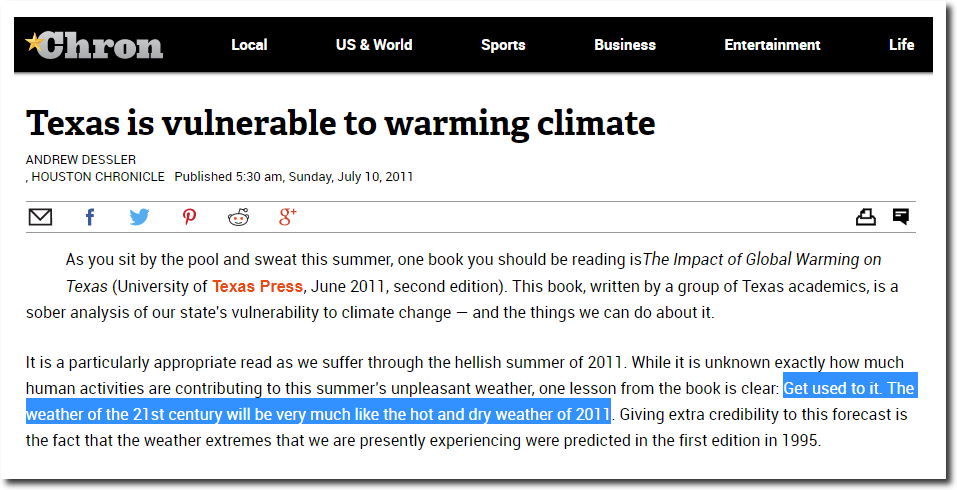Click author name Andrew Dessler
Screen dimensions: 957x490
click(81, 159)
